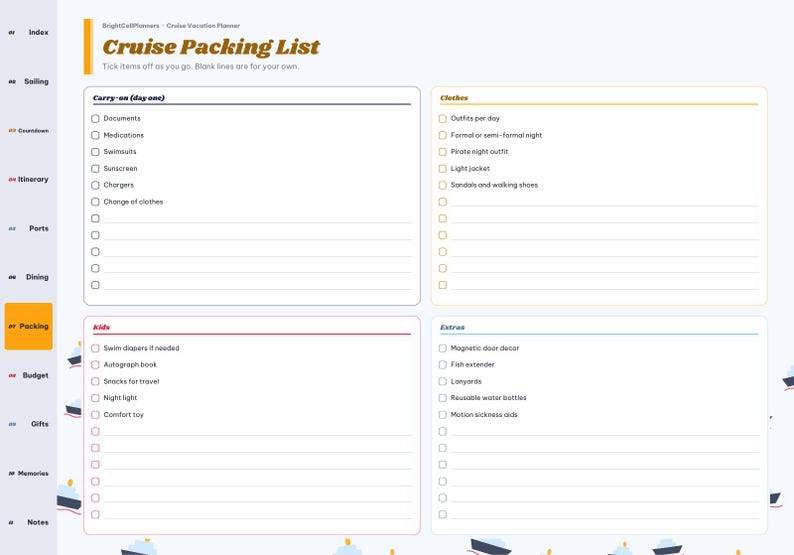Click the Clothes section heading
Screen dimensions: 794x555
(x=454, y=98)
